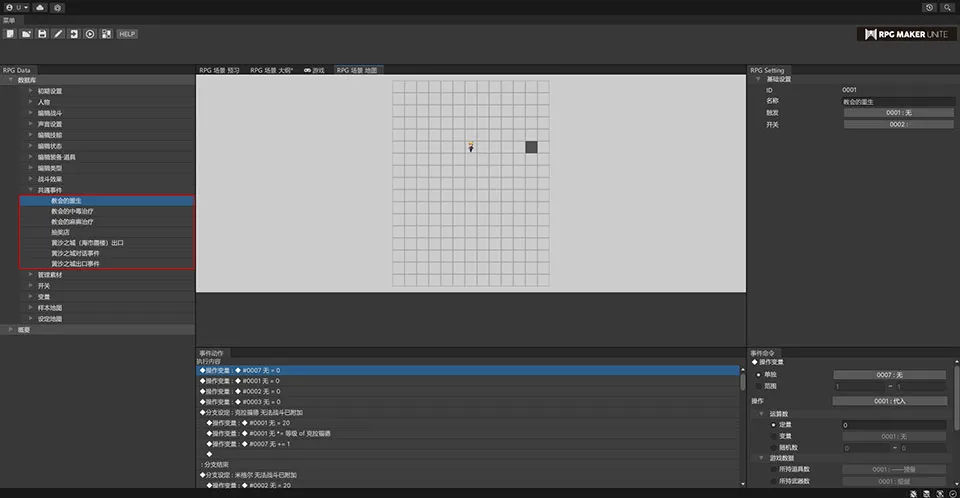Screen dimensions: 960x498
Task: Click the open folder toolbar icon
Action: tap(26, 34)
